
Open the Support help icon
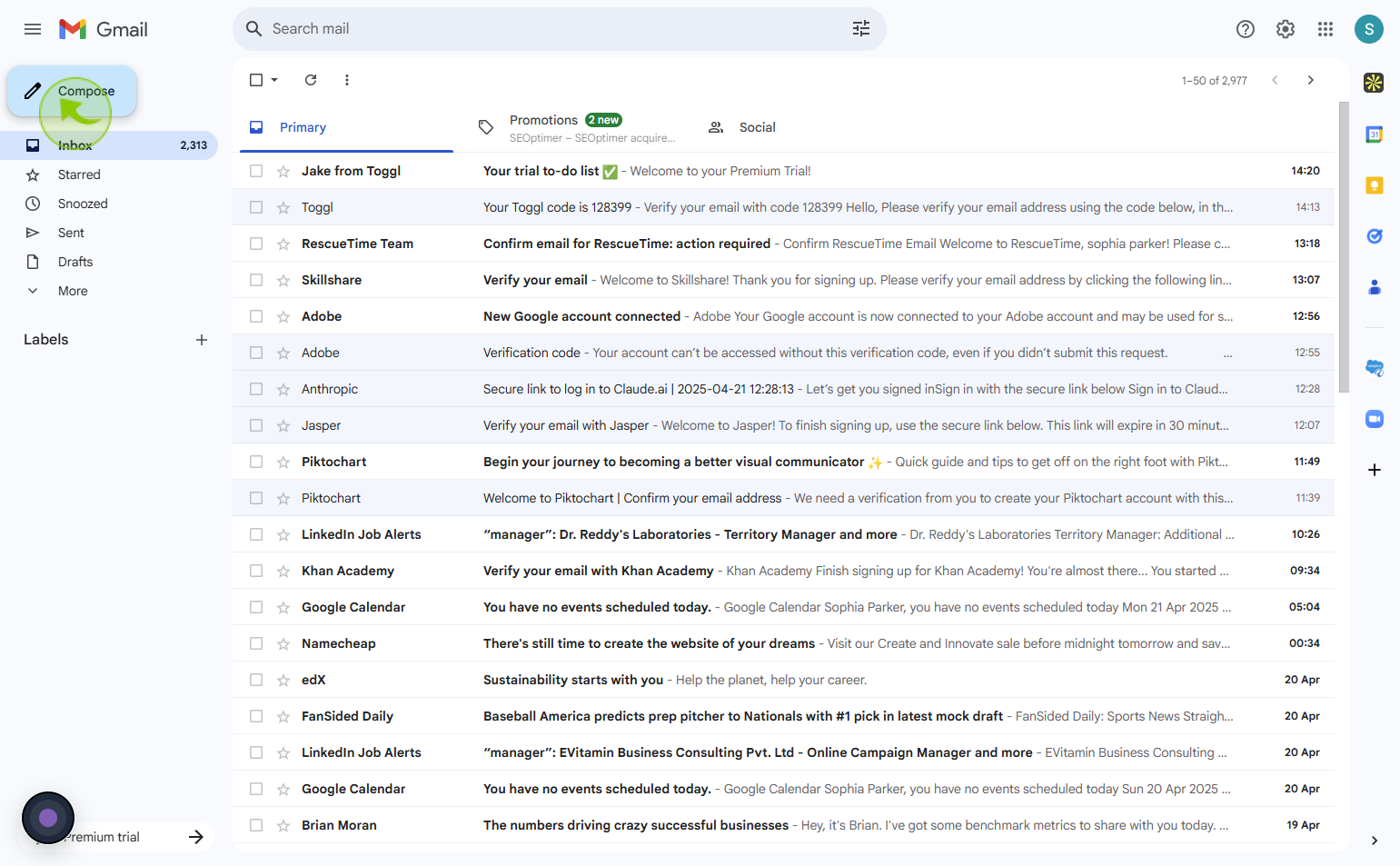1246,29
